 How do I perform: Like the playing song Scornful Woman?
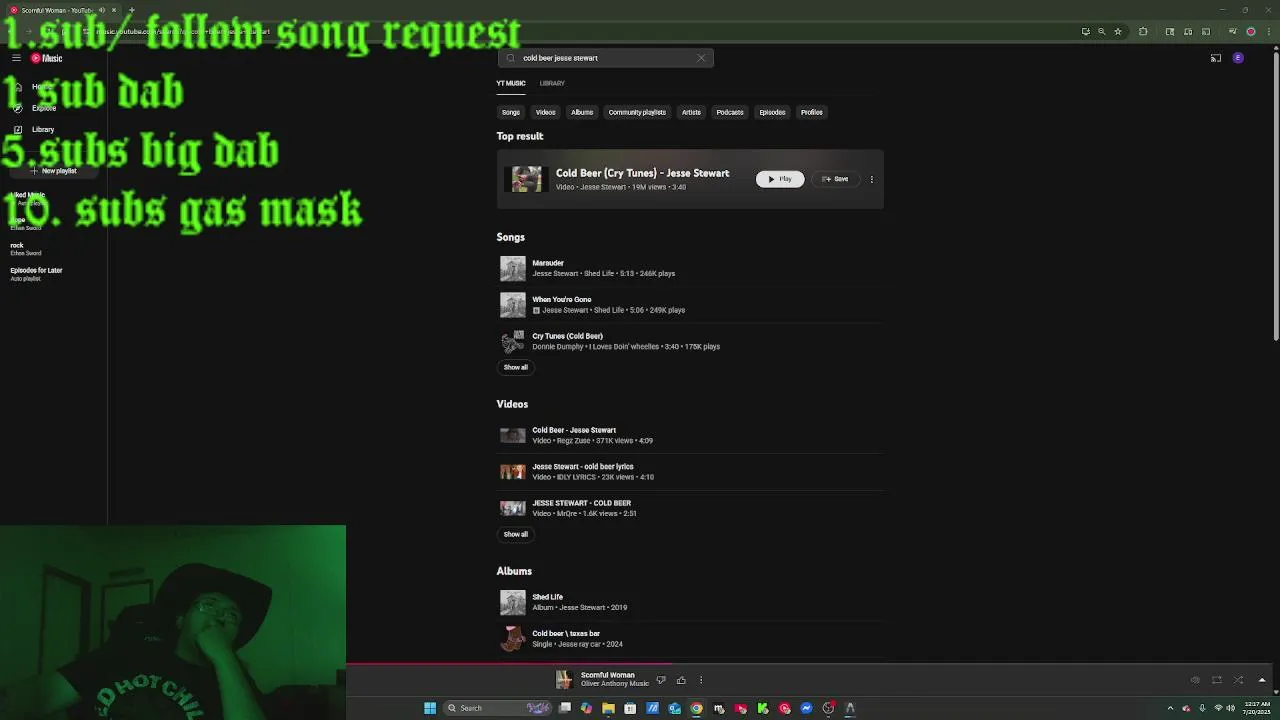click(x=681, y=680)
